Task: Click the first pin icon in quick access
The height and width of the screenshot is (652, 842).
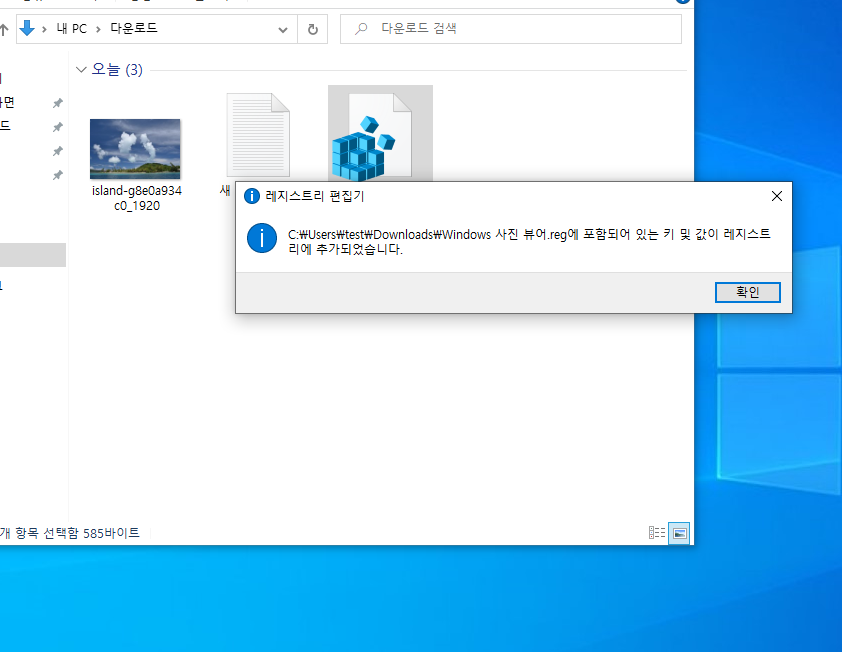Action: (57, 103)
